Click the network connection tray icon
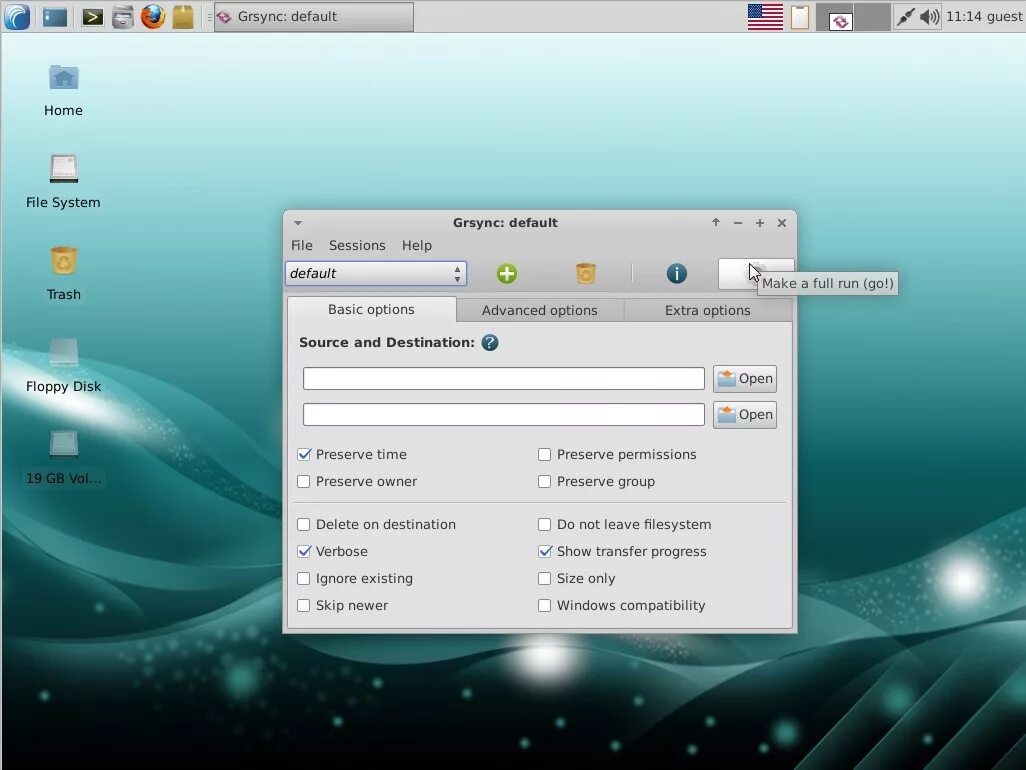1026x770 pixels. click(x=905, y=16)
